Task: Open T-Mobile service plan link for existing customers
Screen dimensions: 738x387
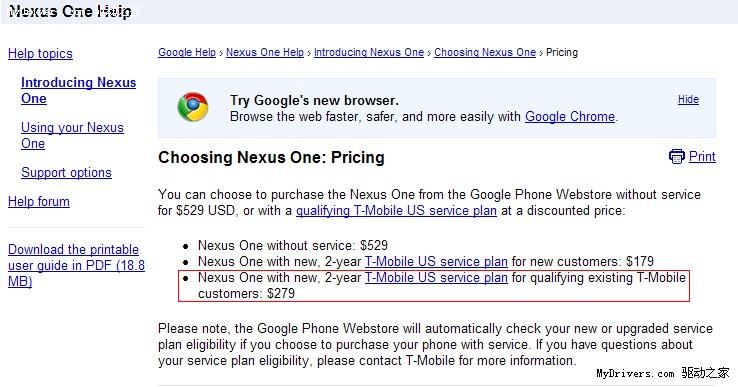Action: [436, 278]
